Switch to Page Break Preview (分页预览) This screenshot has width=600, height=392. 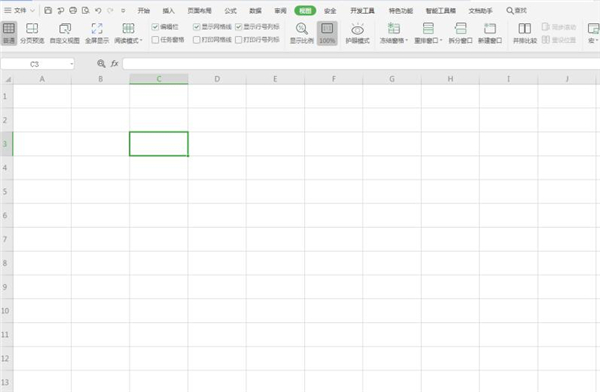coord(32,33)
